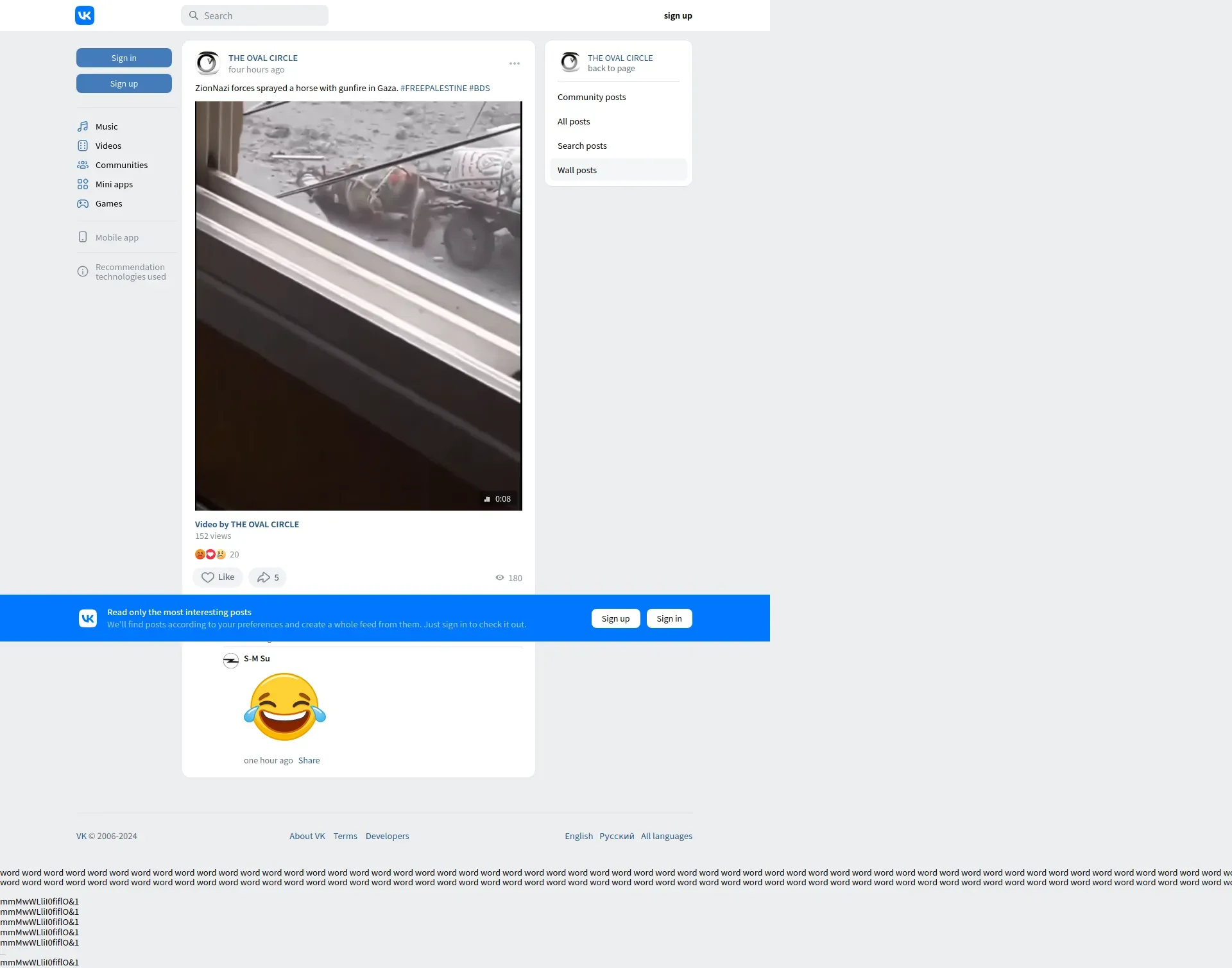Open 'Video by THE OVAL CIRCLE' title link
Screen dimensions: 1232x968
247,524
